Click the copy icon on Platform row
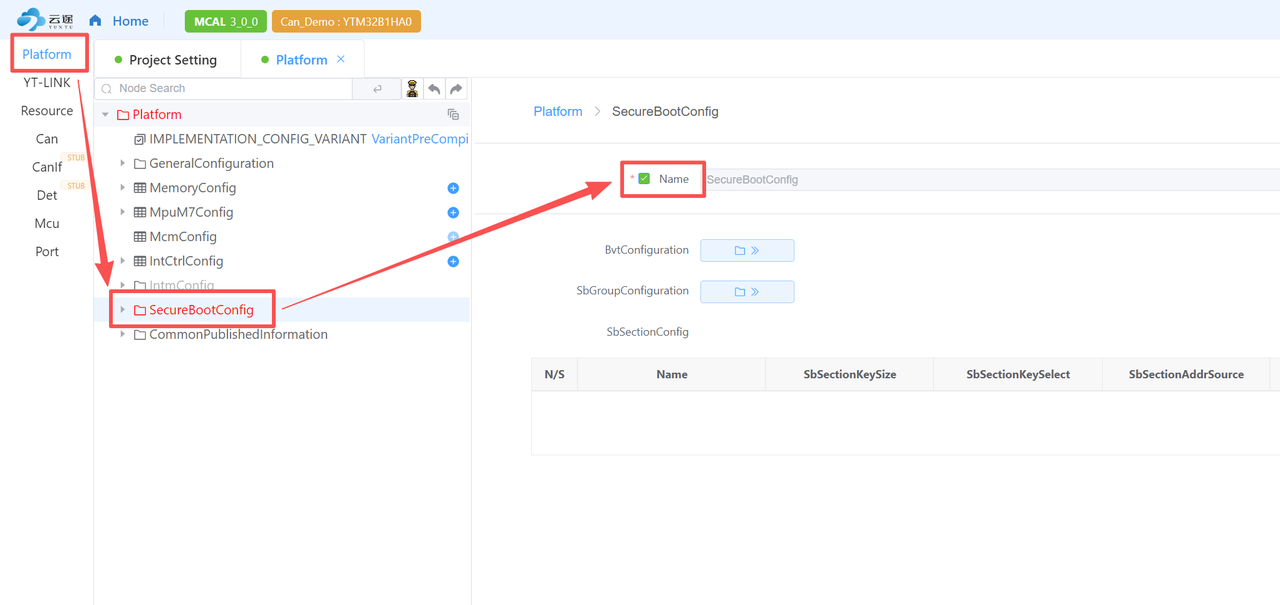The image size is (1280, 605). 453,115
